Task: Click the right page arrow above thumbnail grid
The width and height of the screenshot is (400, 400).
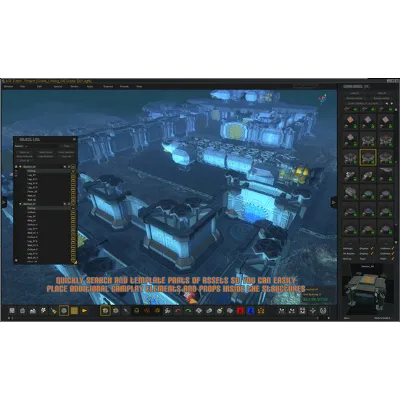Action: coord(391,103)
